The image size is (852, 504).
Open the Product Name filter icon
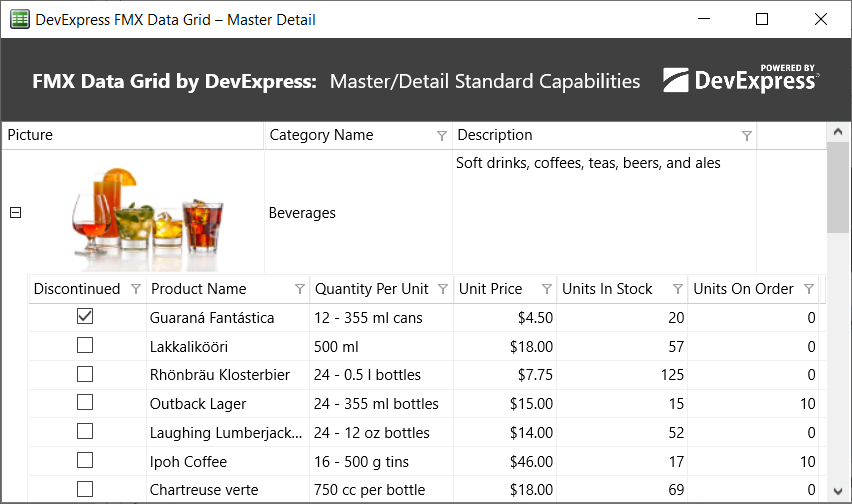click(x=299, y=289)
